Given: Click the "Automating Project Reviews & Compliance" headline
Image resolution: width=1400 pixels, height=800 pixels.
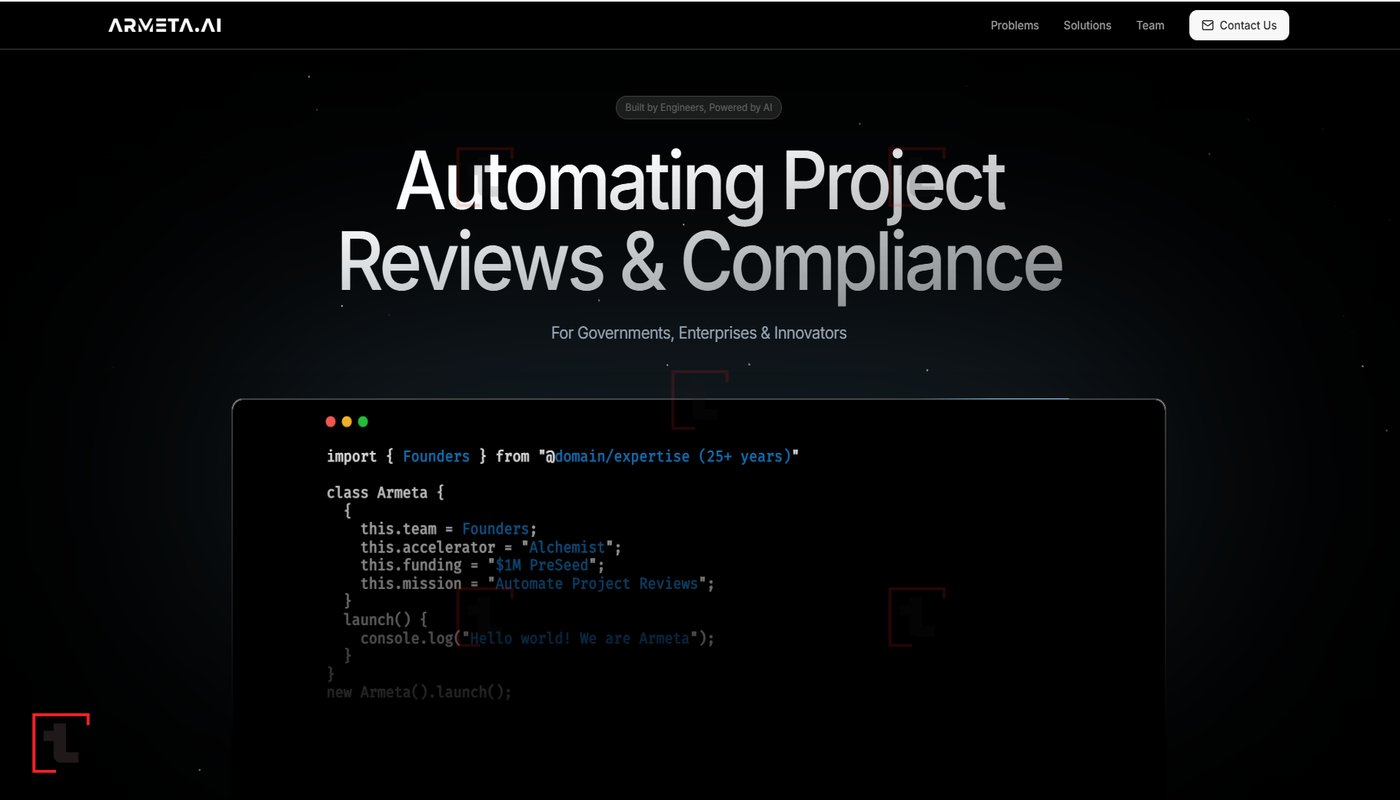Looking at the screenshot, I should pos(700,222).
